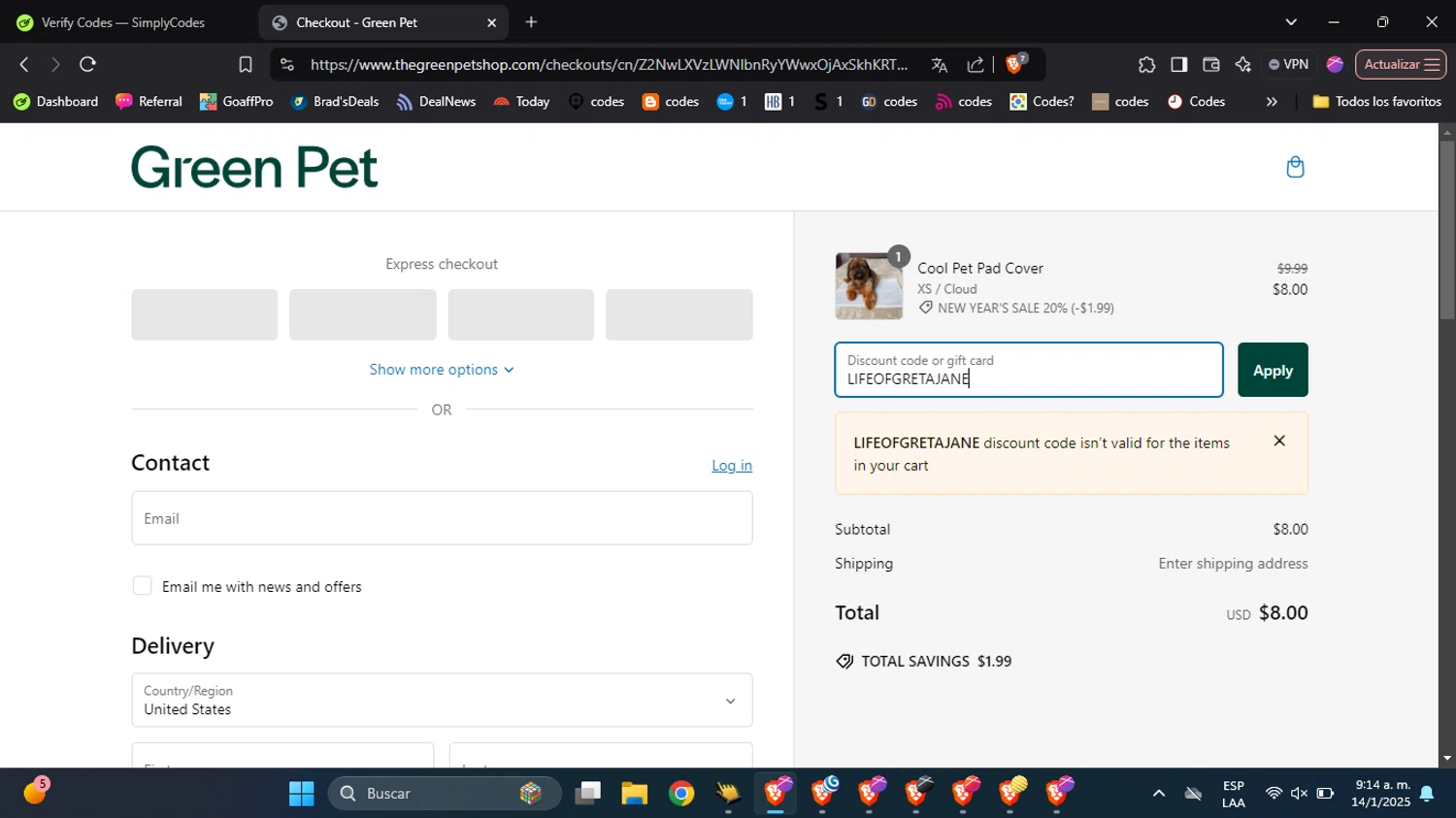Expand hidden bookmarks chevron
Image resolution: width=1456 pixels, height=818 pixels.
coord(1272,101)
